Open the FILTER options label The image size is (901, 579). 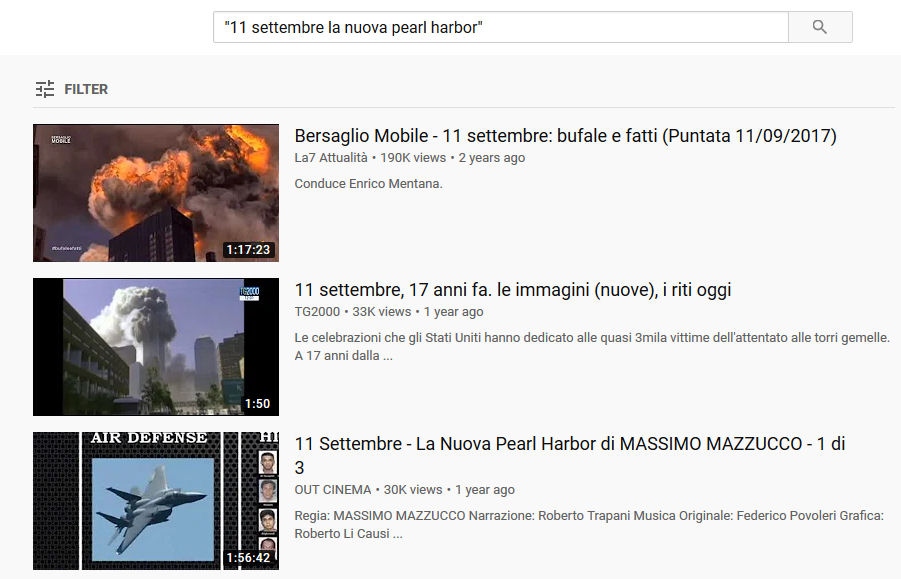[86, 89]
